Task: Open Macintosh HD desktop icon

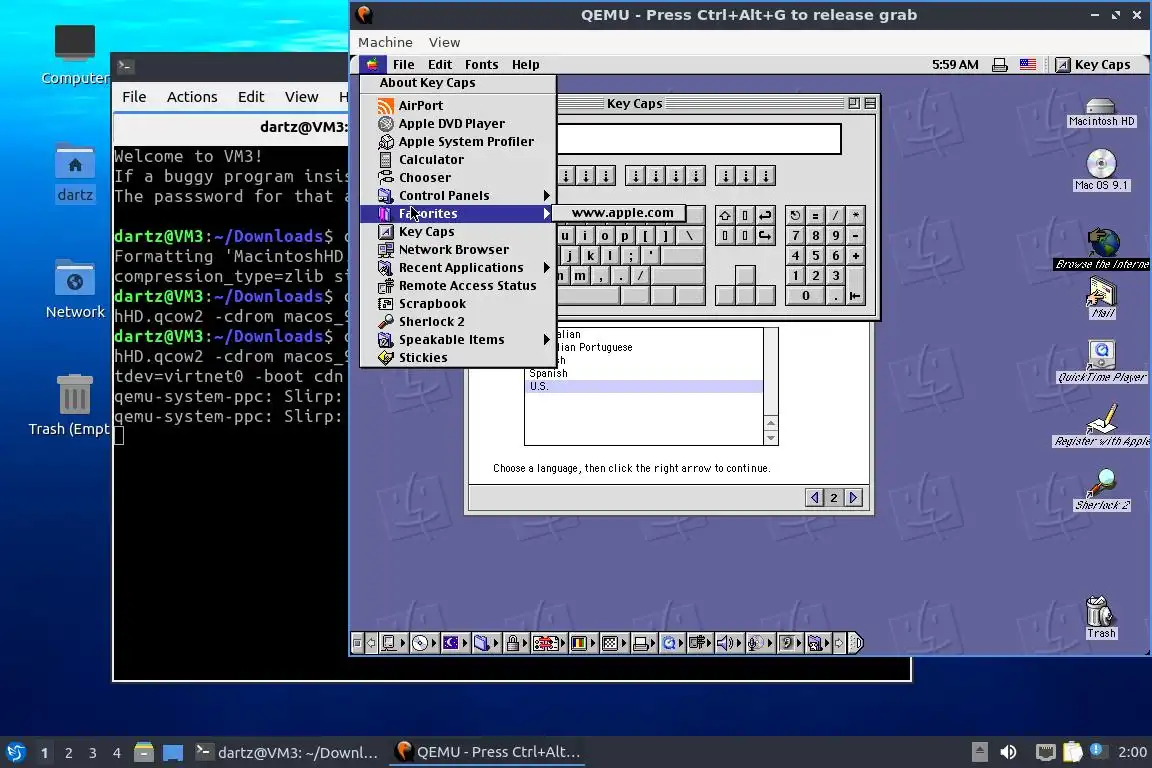Action: point(1101,112)
